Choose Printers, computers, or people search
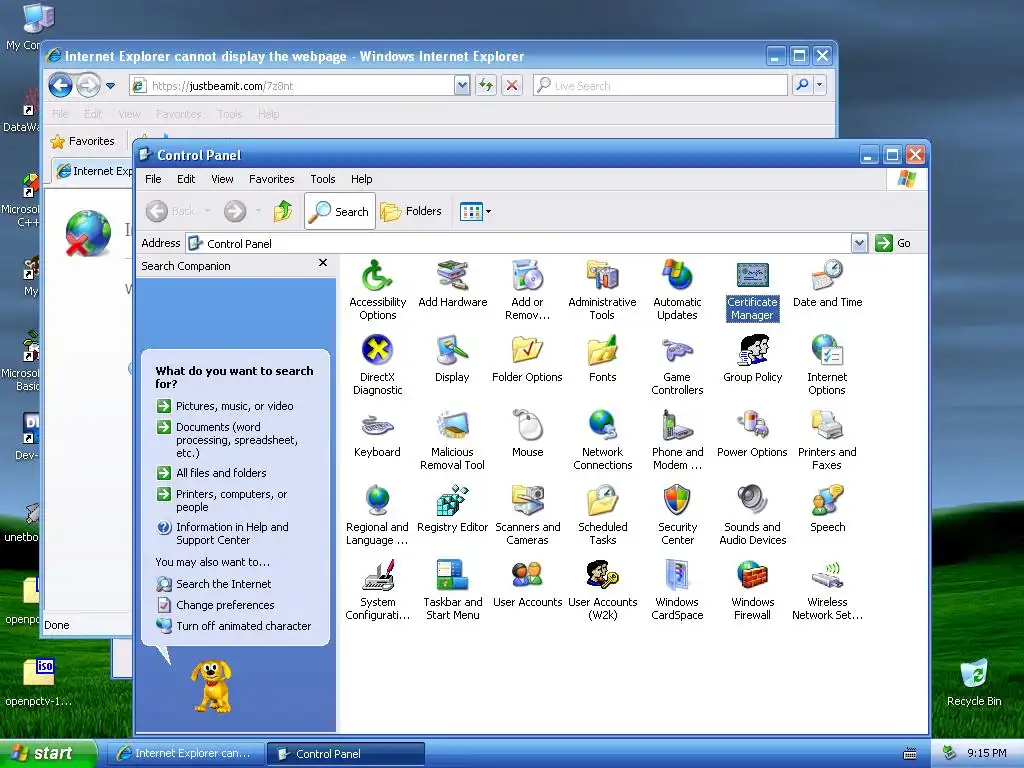The height and width of the screenshot is (768, 1024). click(222, 500)
